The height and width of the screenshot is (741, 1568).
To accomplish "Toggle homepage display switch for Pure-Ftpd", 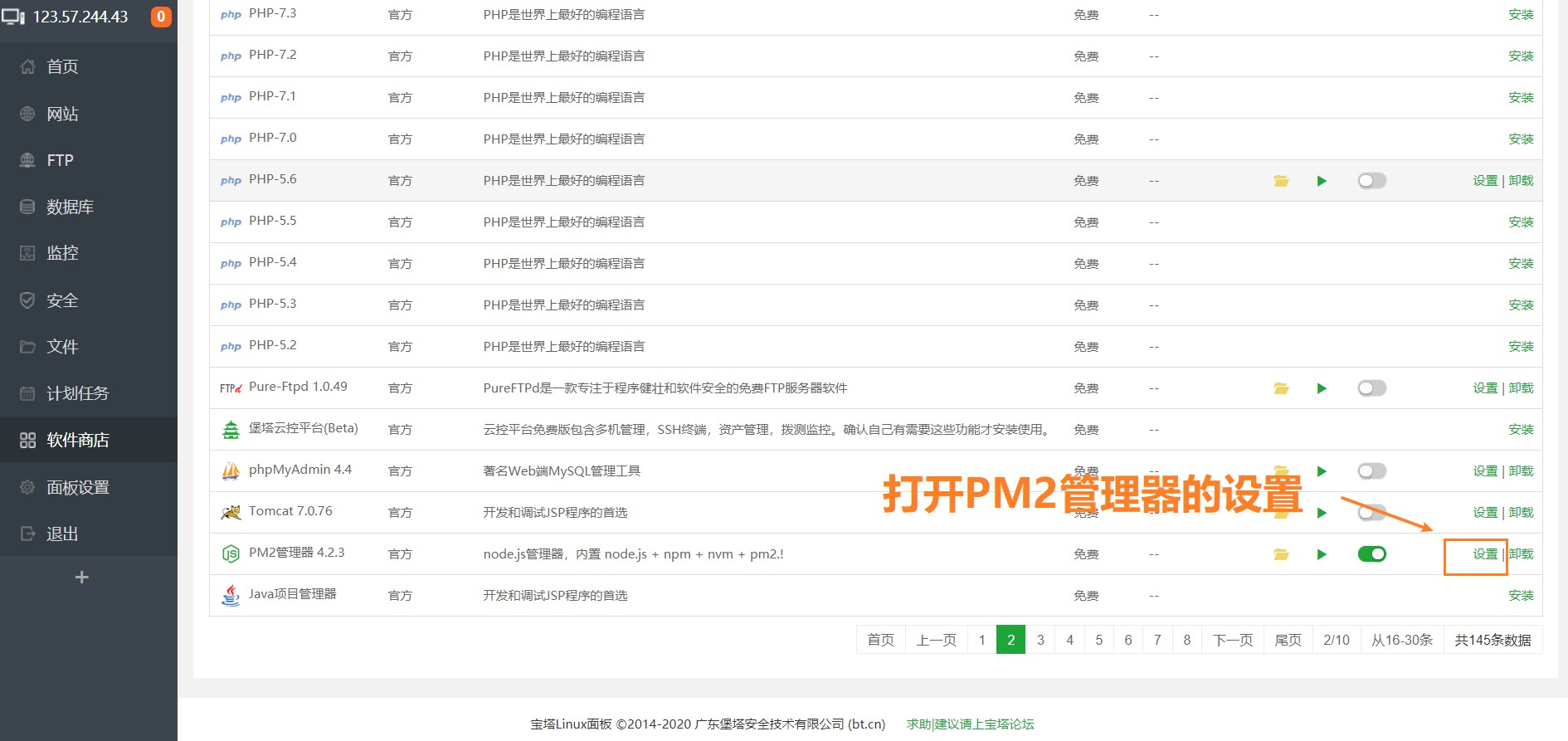I will click(1371, 388).
